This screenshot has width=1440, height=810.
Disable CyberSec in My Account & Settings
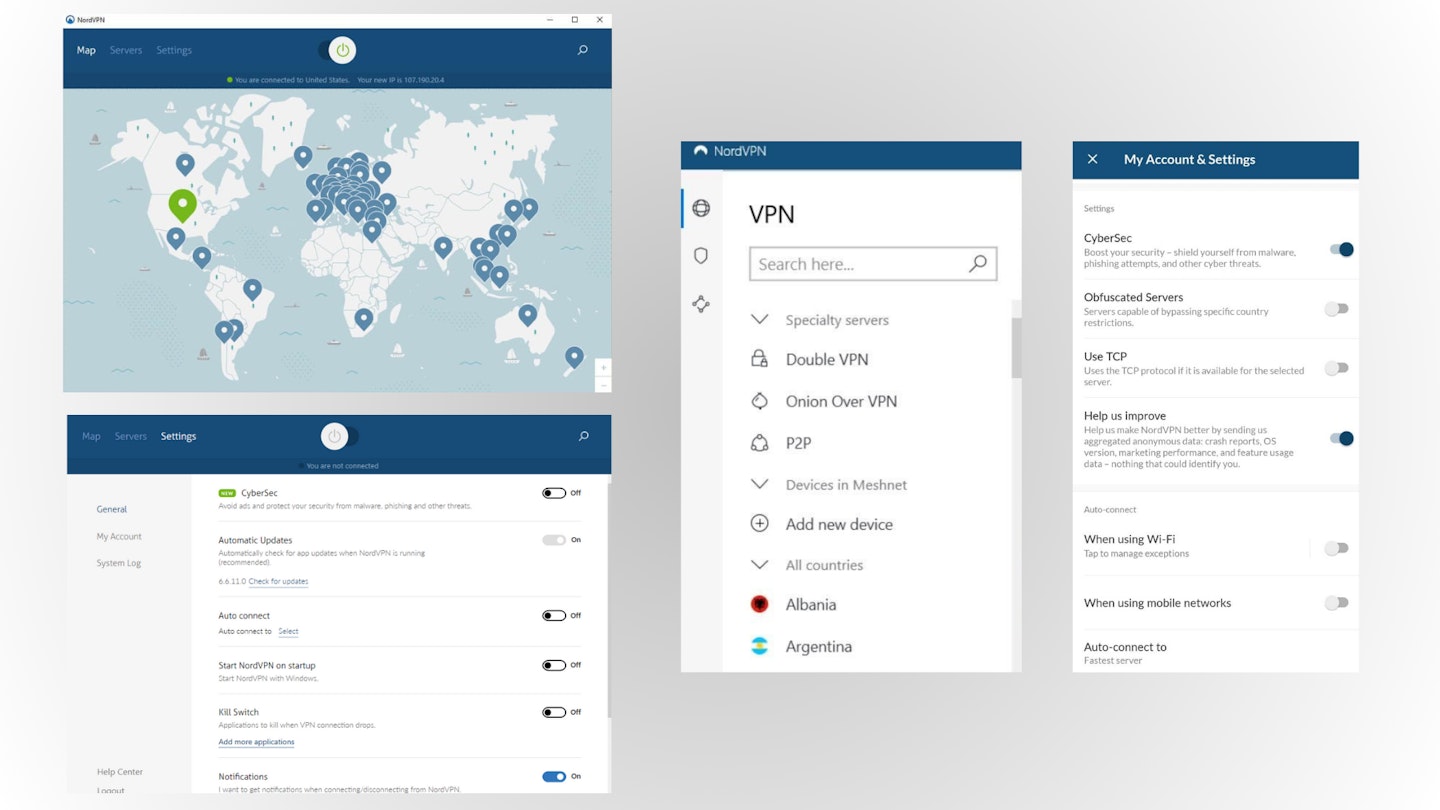pyautogui.click(x=1341, y=249)
